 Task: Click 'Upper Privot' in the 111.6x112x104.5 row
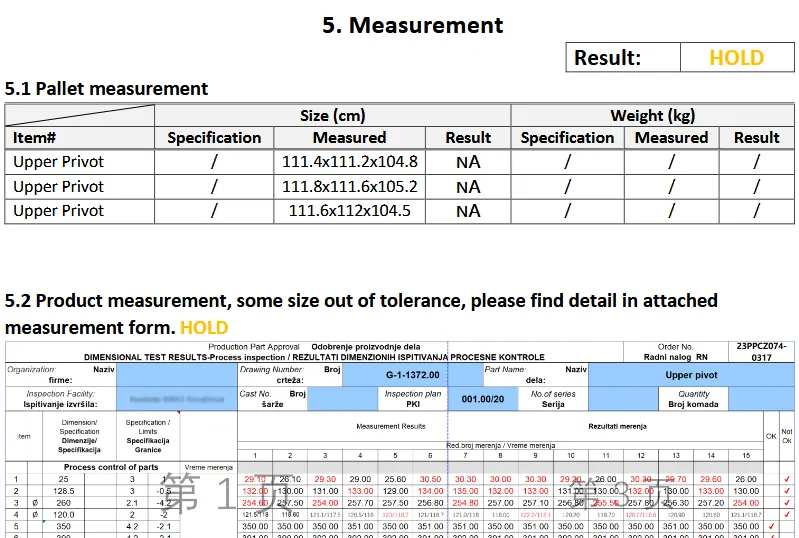point(58,211)
